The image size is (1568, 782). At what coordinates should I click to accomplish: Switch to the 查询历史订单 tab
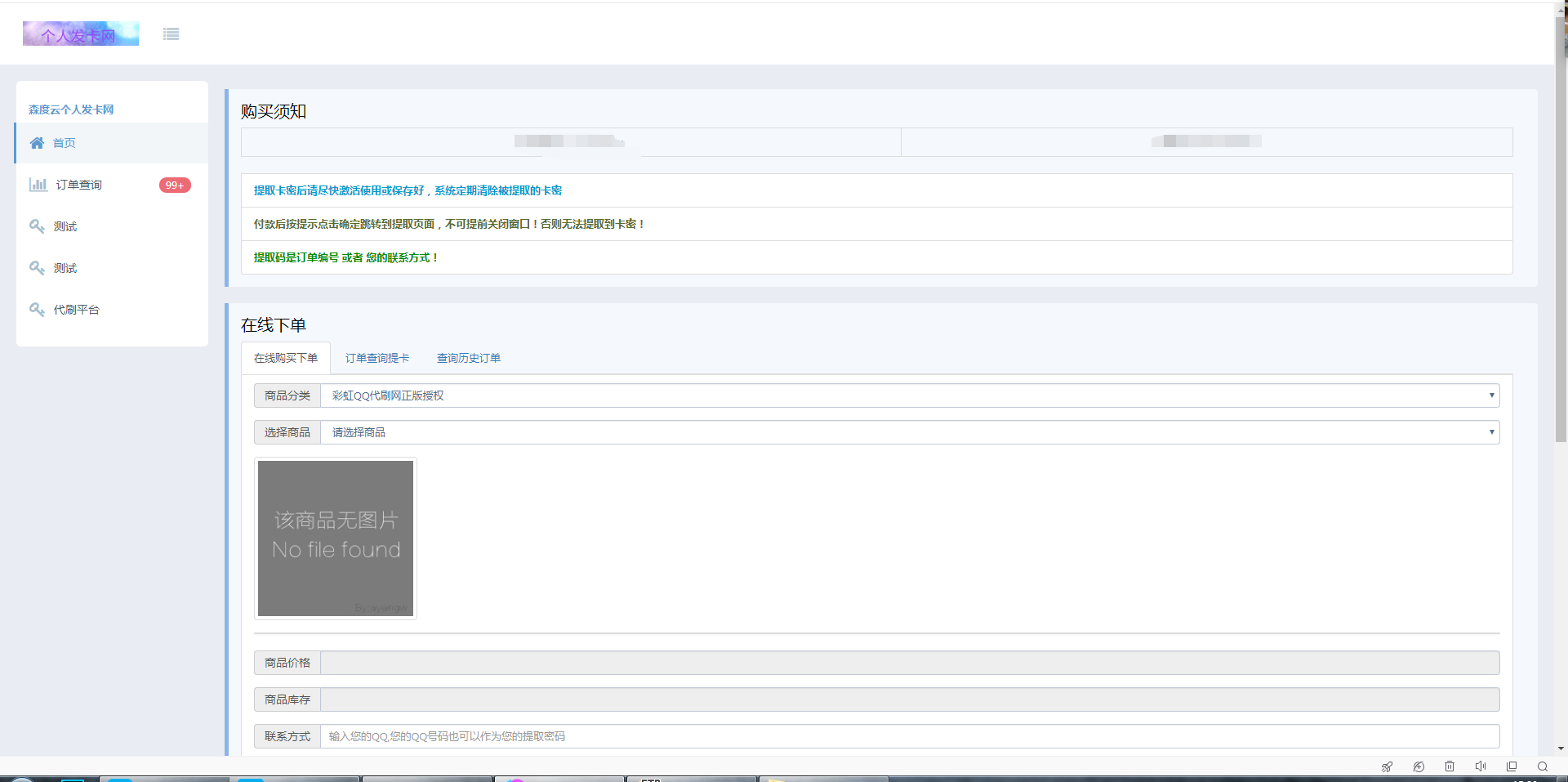click(x=469, y=358)
